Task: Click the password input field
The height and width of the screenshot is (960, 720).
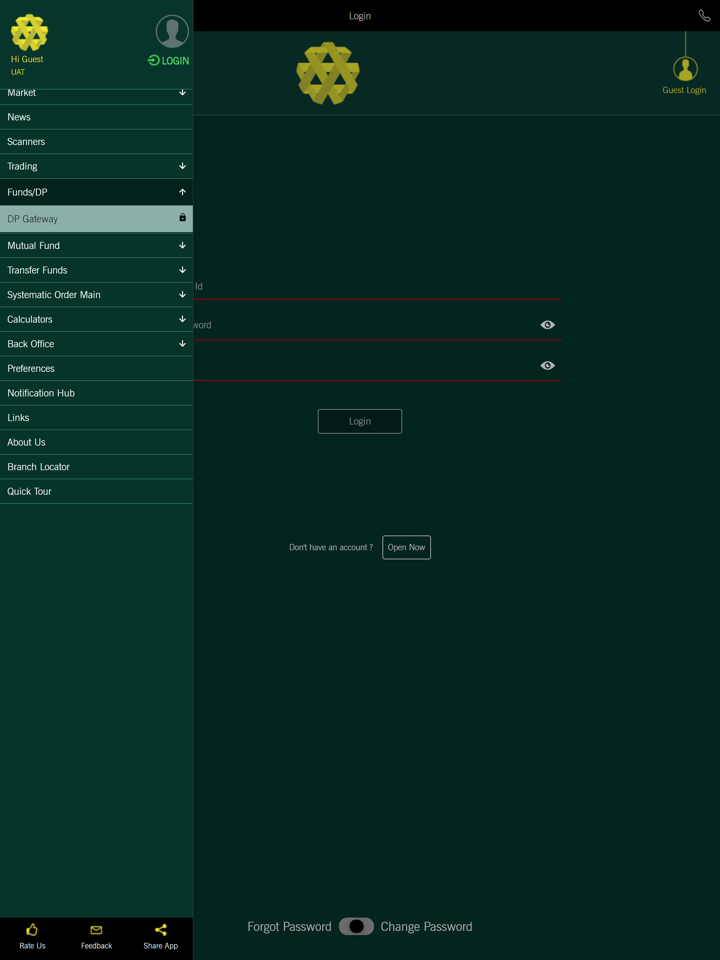Action: (x=370, y=325)
